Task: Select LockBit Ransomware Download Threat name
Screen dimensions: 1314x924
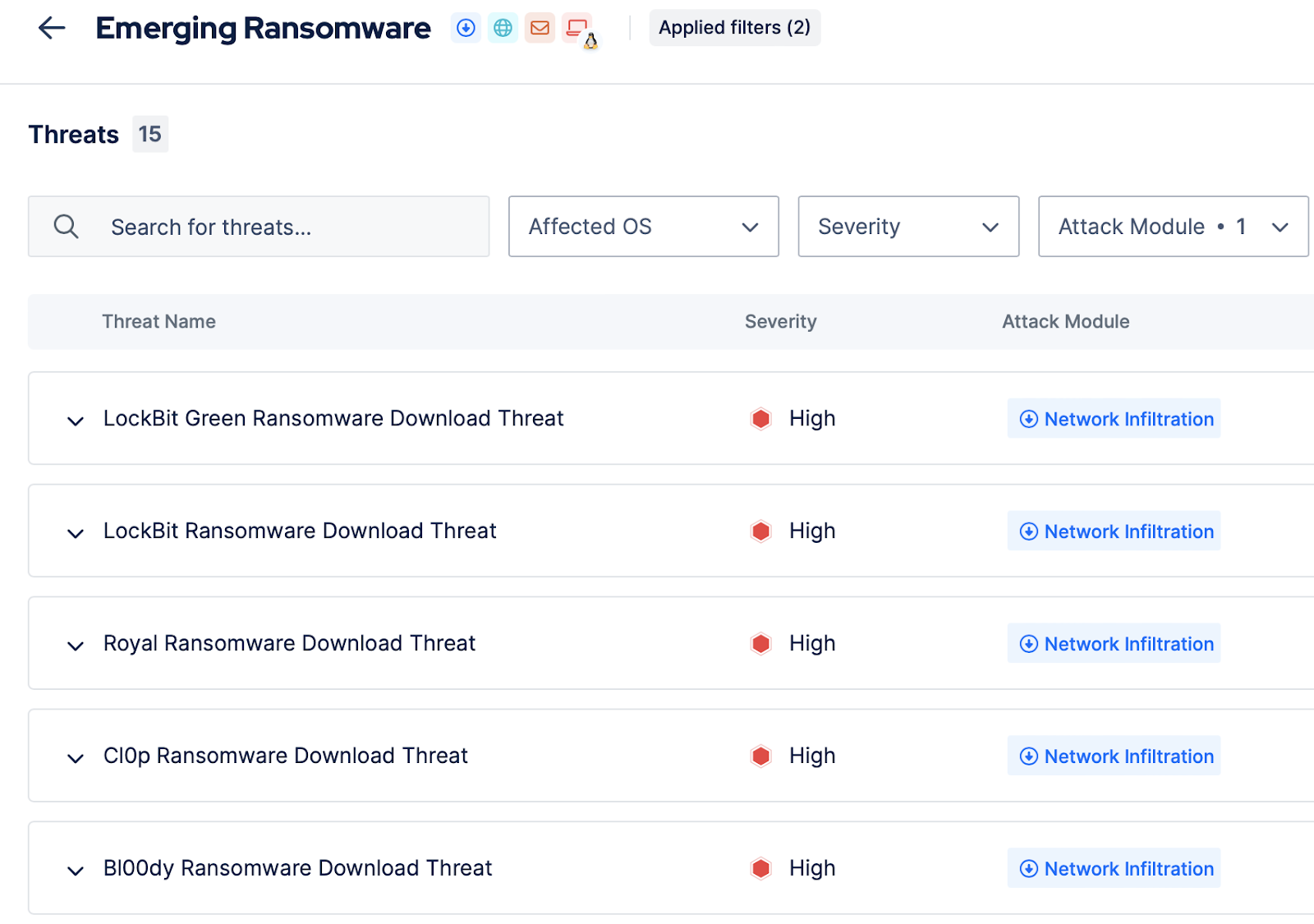Action: pos(300,531)
